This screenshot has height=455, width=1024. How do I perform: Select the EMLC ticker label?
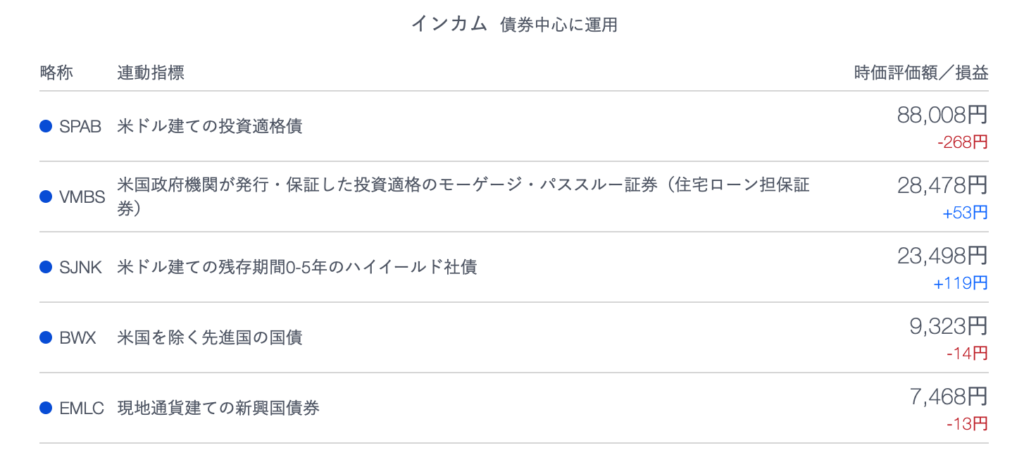tap(82, 409)
